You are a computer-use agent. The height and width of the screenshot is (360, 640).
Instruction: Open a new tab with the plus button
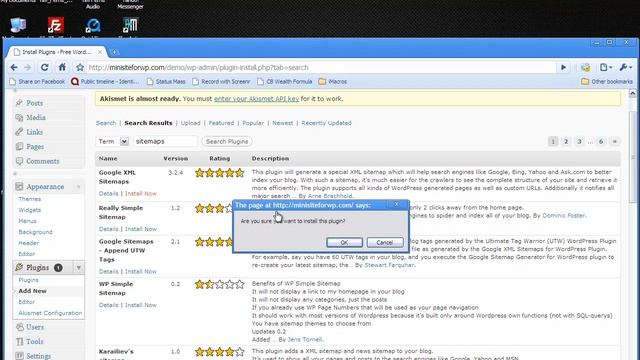point(115,52)
